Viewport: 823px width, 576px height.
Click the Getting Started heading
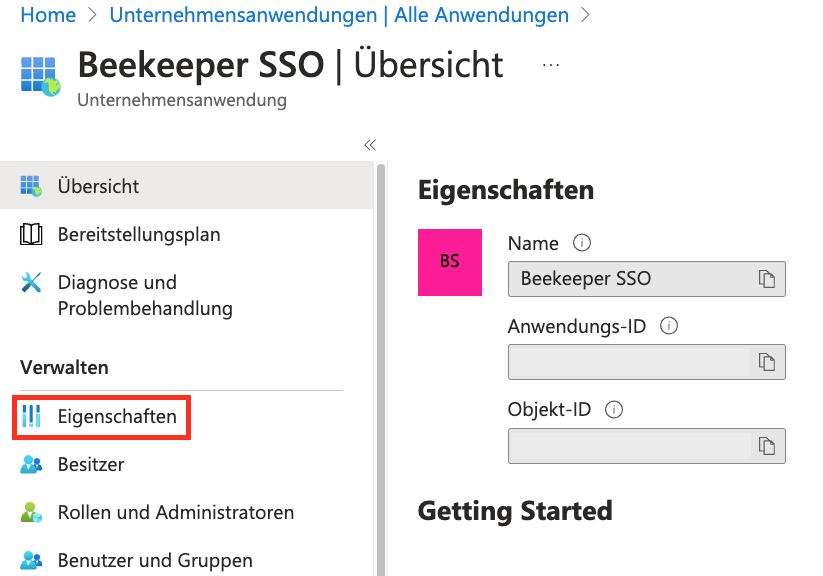point(515,511)
